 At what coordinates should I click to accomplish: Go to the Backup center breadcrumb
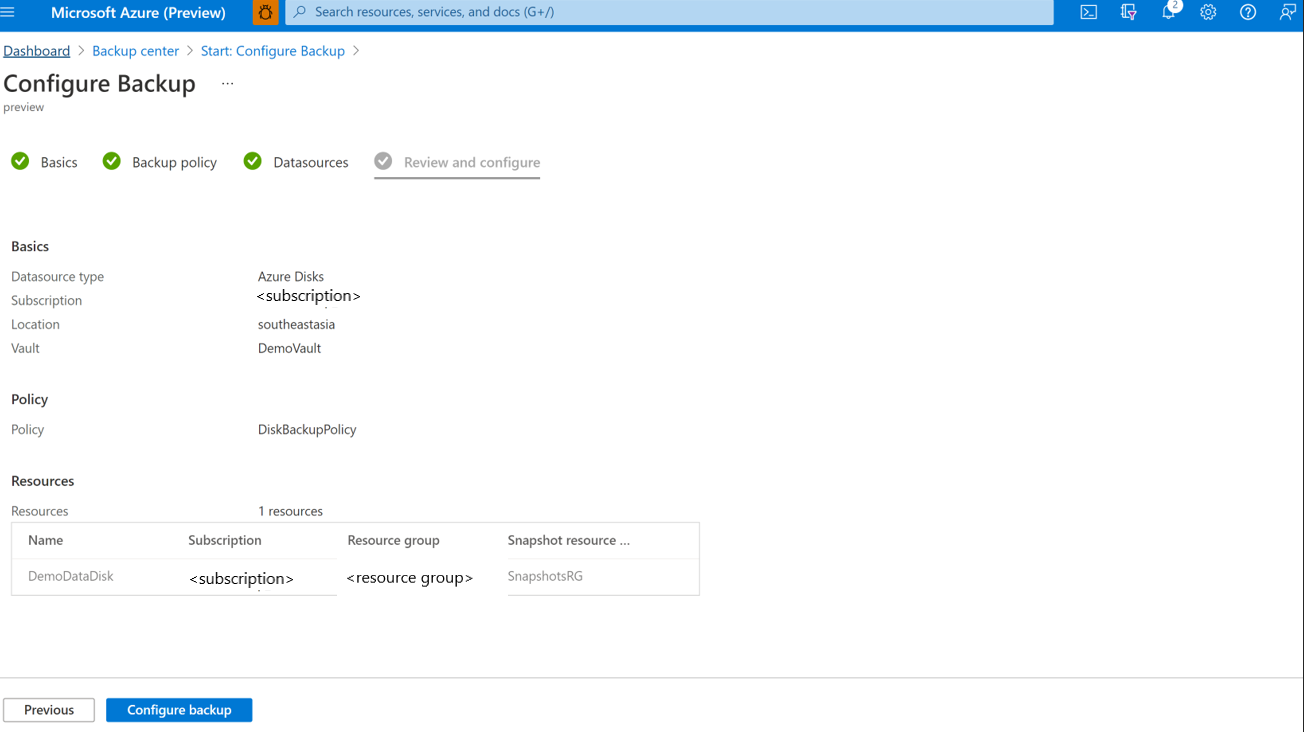(x=135, y=51)
